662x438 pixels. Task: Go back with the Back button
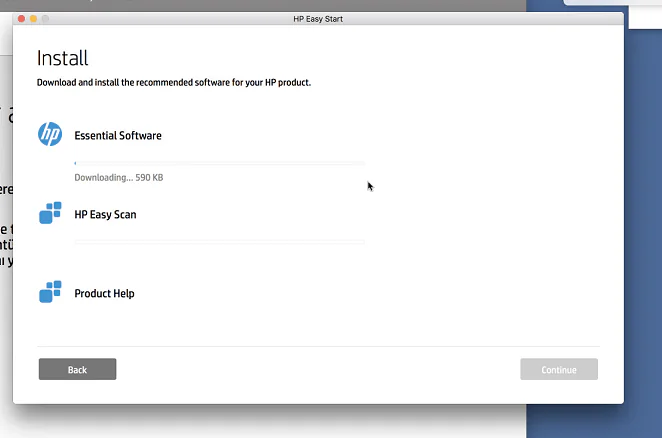(x=77, y=370)
